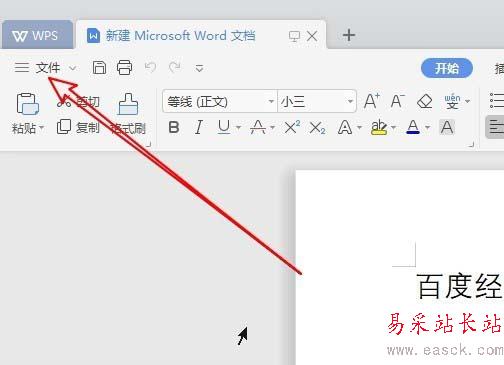Expand the 粘贴 dropdown arrow

pyautogui.click(x=42, y=128)
